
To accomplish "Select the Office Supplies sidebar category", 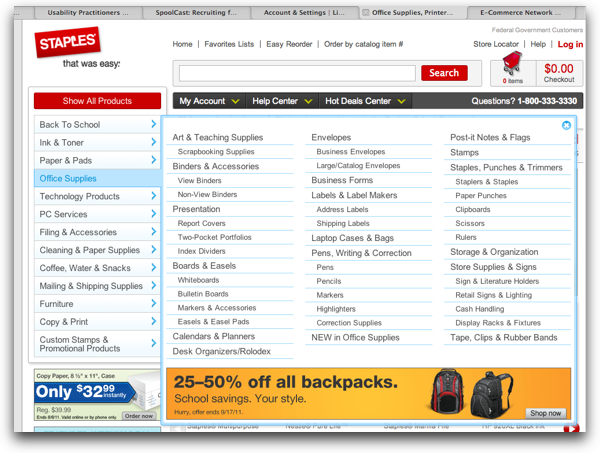I will [97, 178].
